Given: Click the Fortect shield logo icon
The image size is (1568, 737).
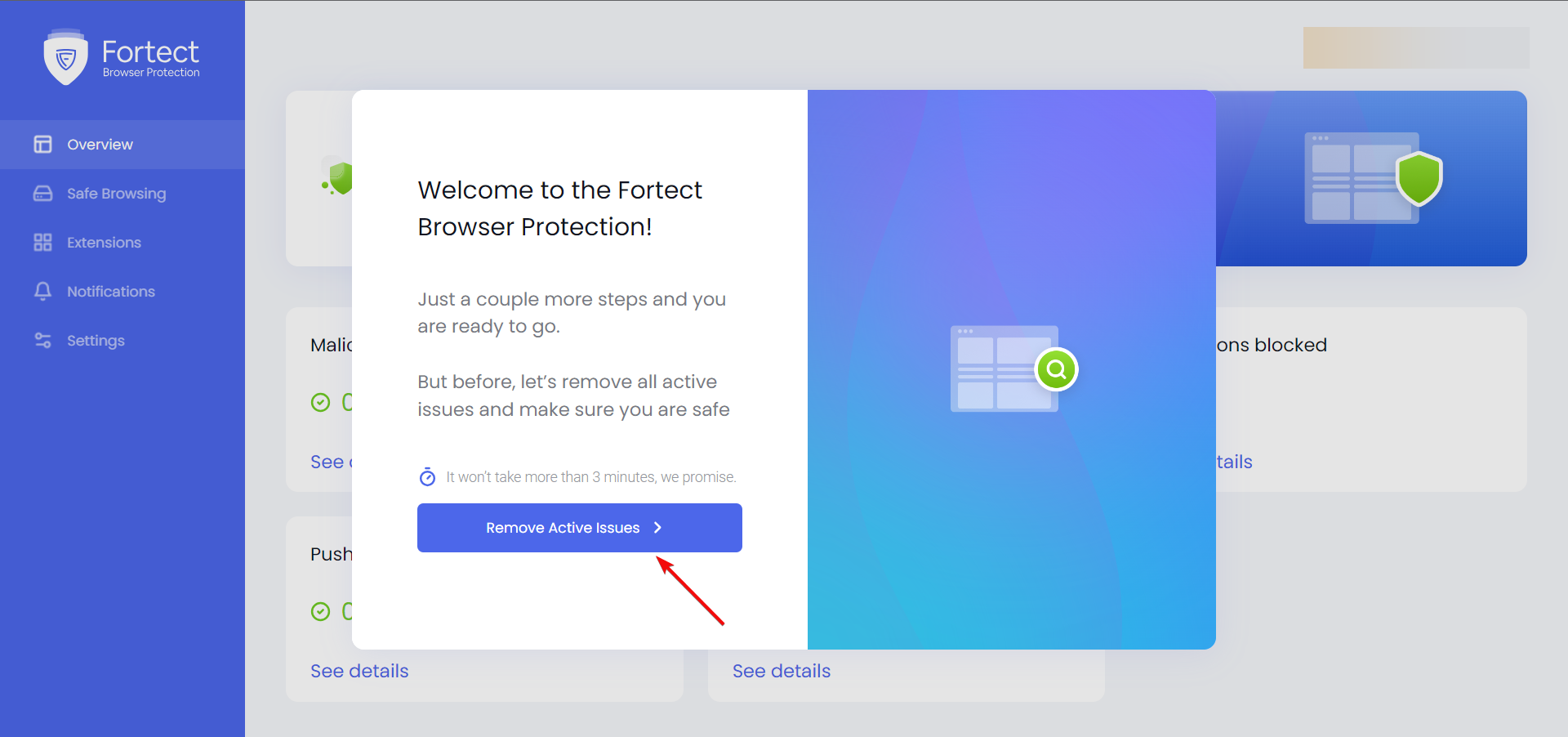Looking at the screenshot, I should (x=65, y=57).
